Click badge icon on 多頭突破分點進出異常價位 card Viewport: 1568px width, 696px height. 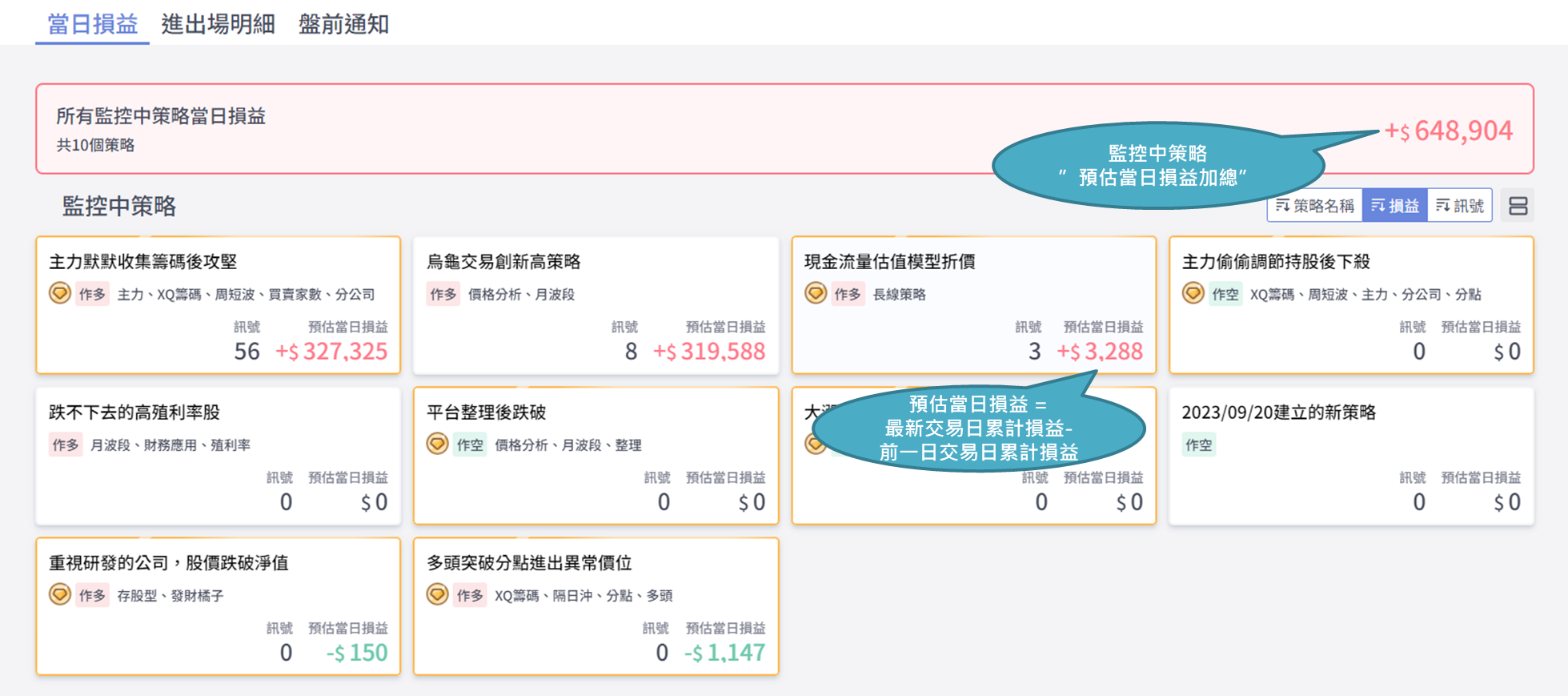point(438,594)
